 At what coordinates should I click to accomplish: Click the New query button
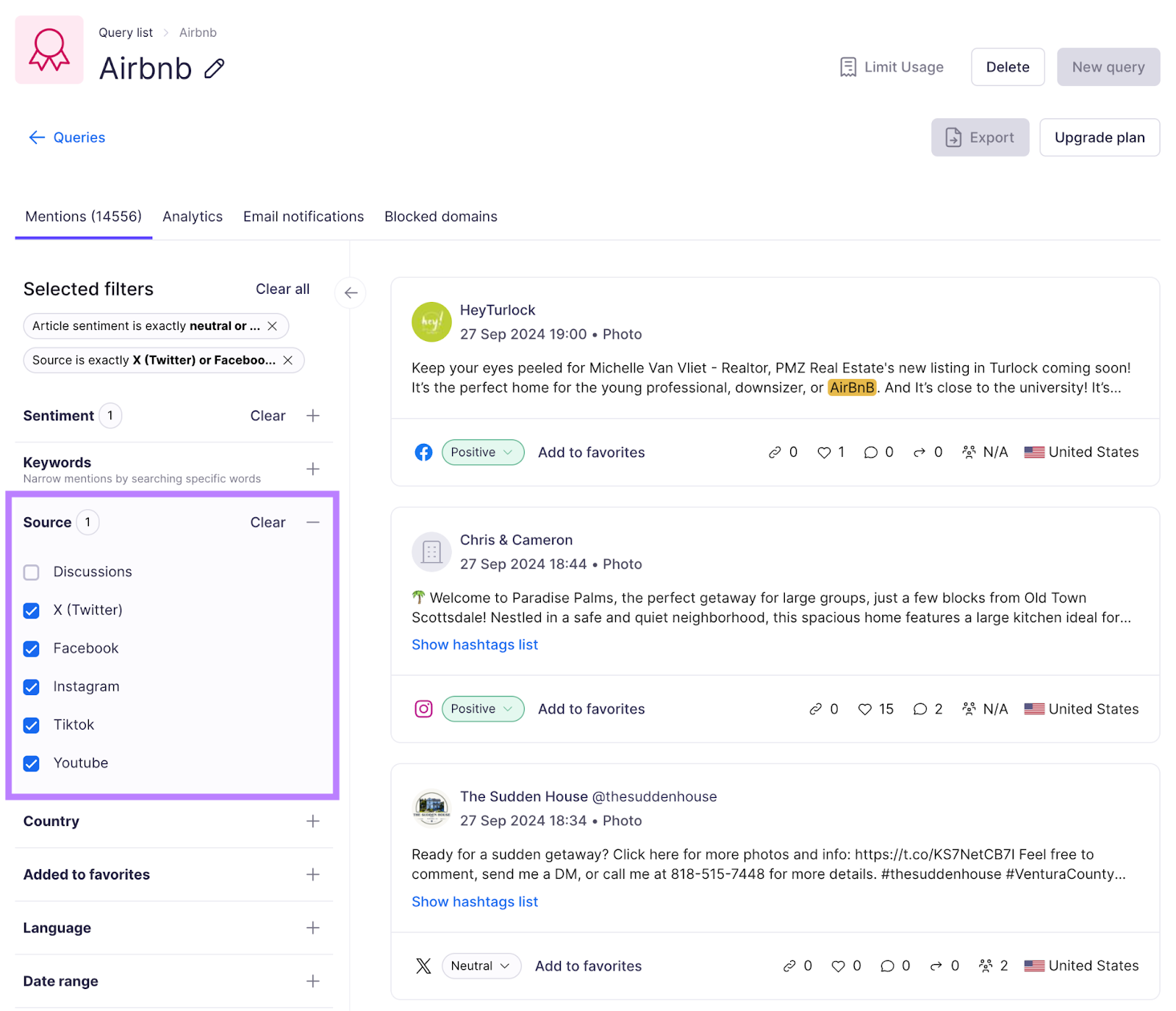click(x=1108, y=67)
